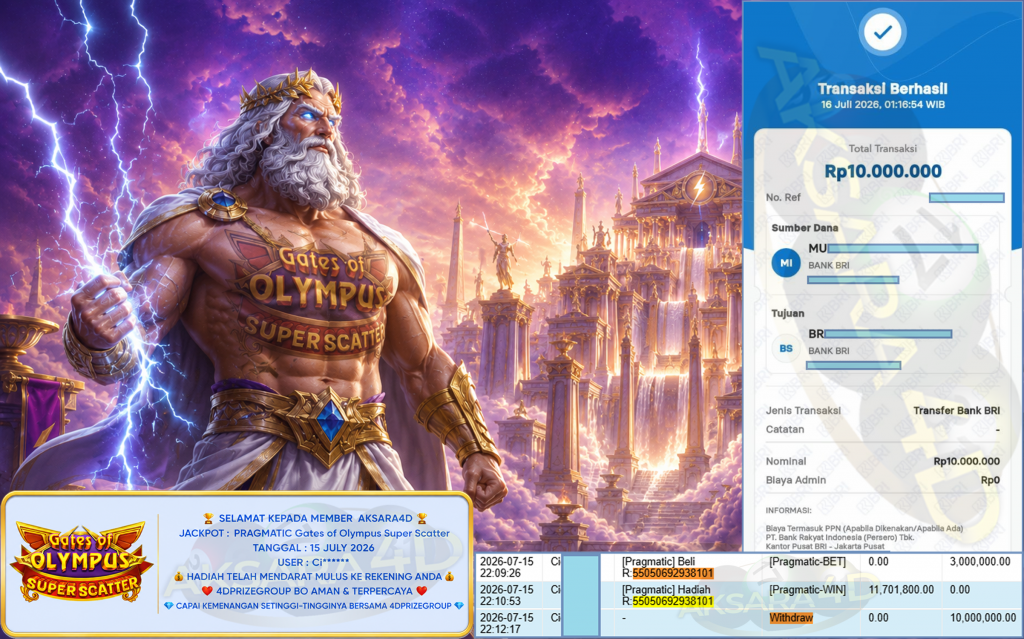Click the BANK BRI text under Tujuan

coord(829,351)
